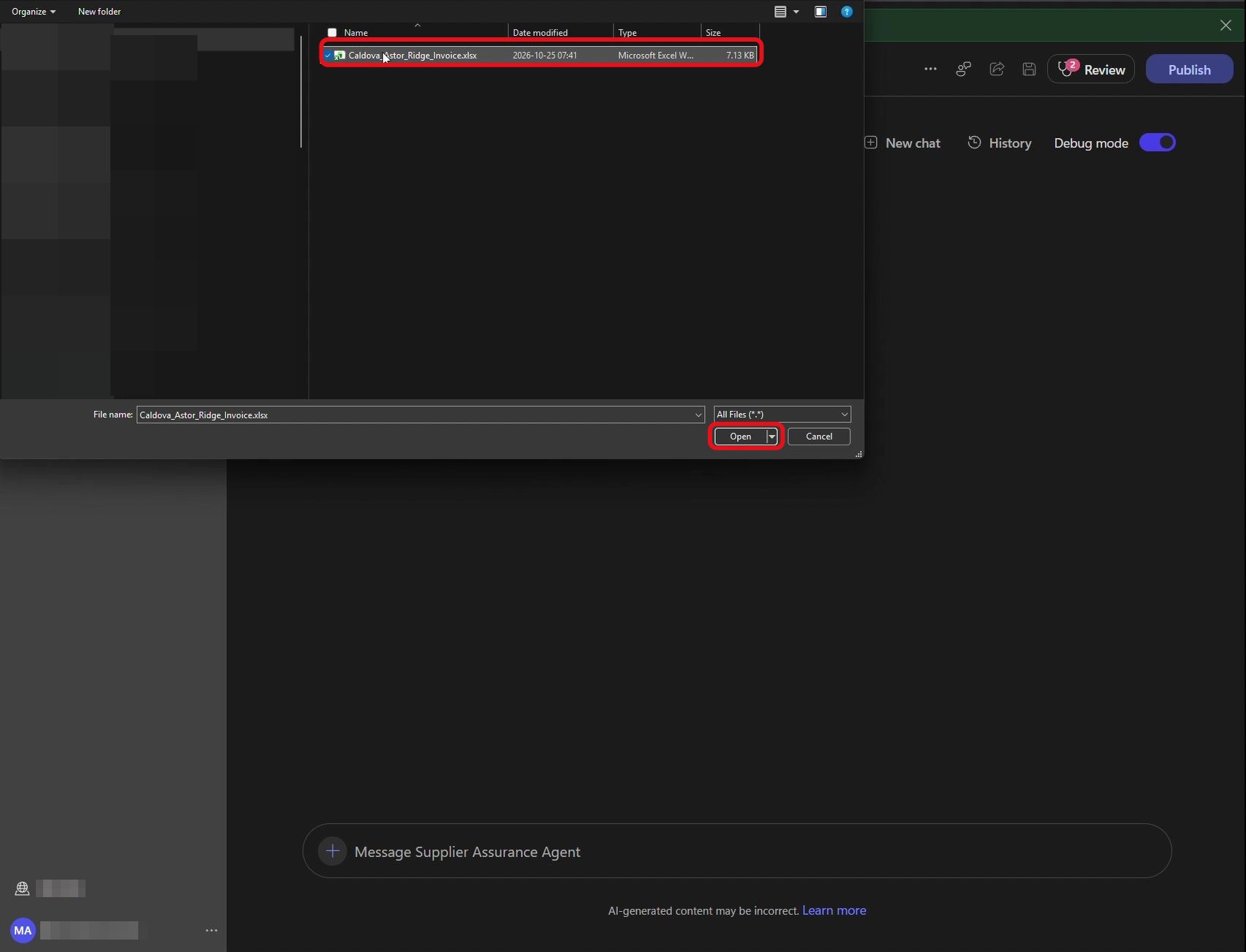Sort files by Size column header

coord(713,33)
